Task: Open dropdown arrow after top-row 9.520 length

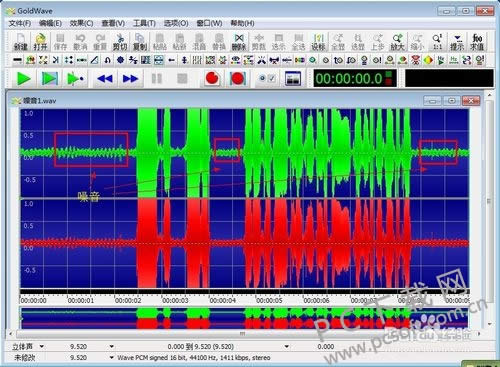Action: click(112, 346)
